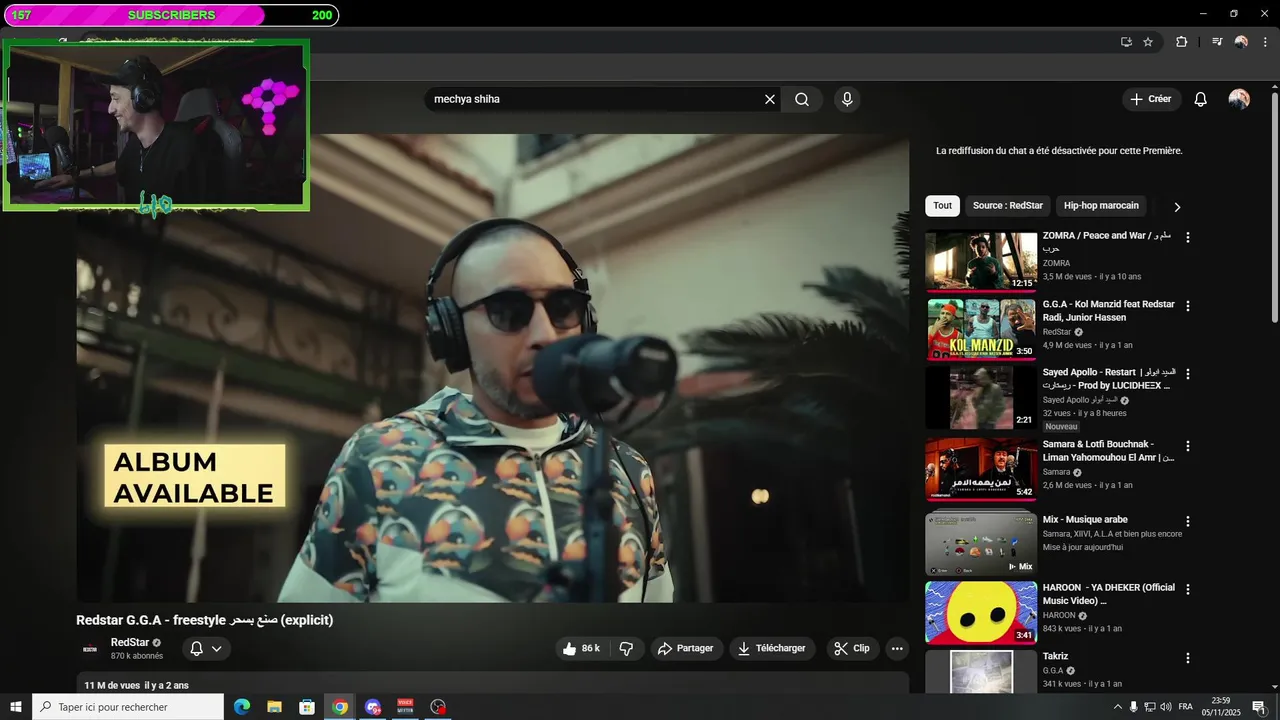
Task: Open microphone tray icon
Action: coord(1134,707)
